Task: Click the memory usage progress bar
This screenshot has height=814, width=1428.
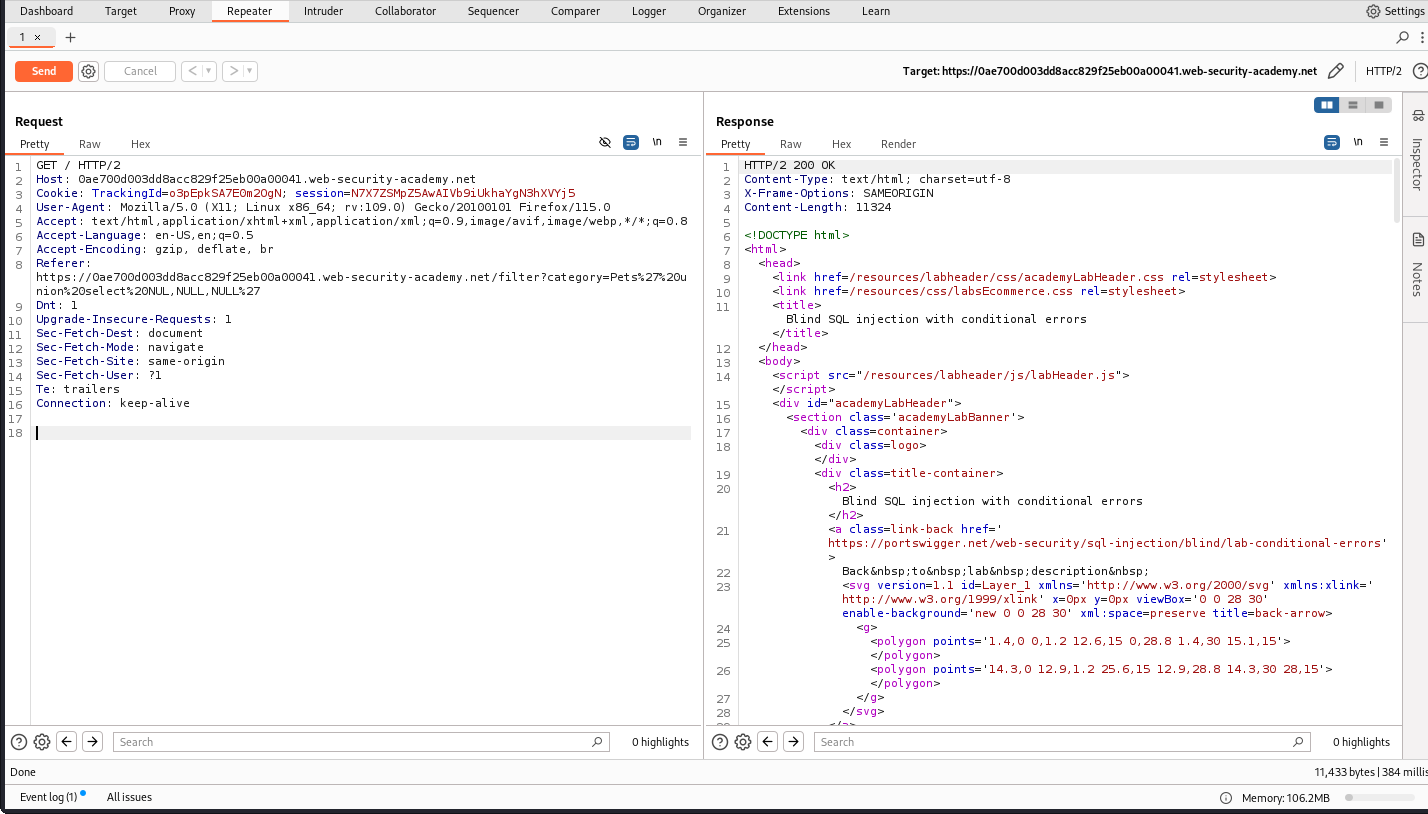Action: (x=1381, y=798)
